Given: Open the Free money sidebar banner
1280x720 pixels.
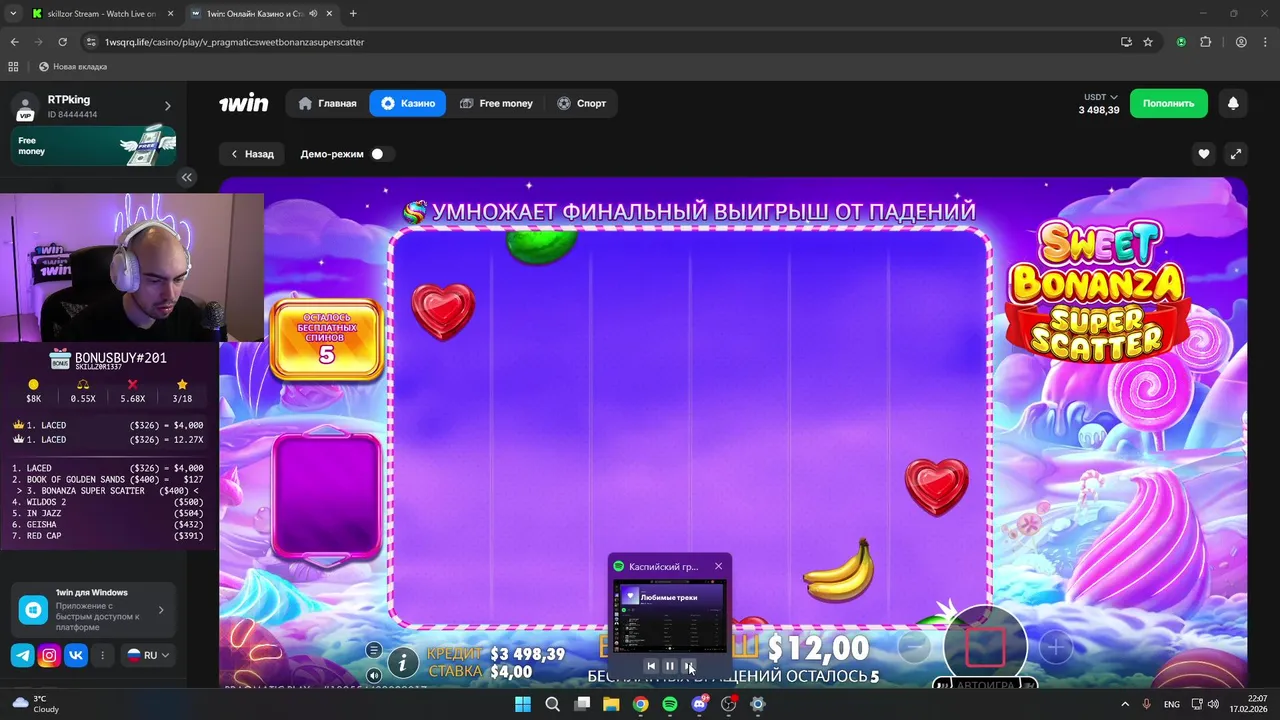Looking at the screenshot, I should click(x=94, y=146).
